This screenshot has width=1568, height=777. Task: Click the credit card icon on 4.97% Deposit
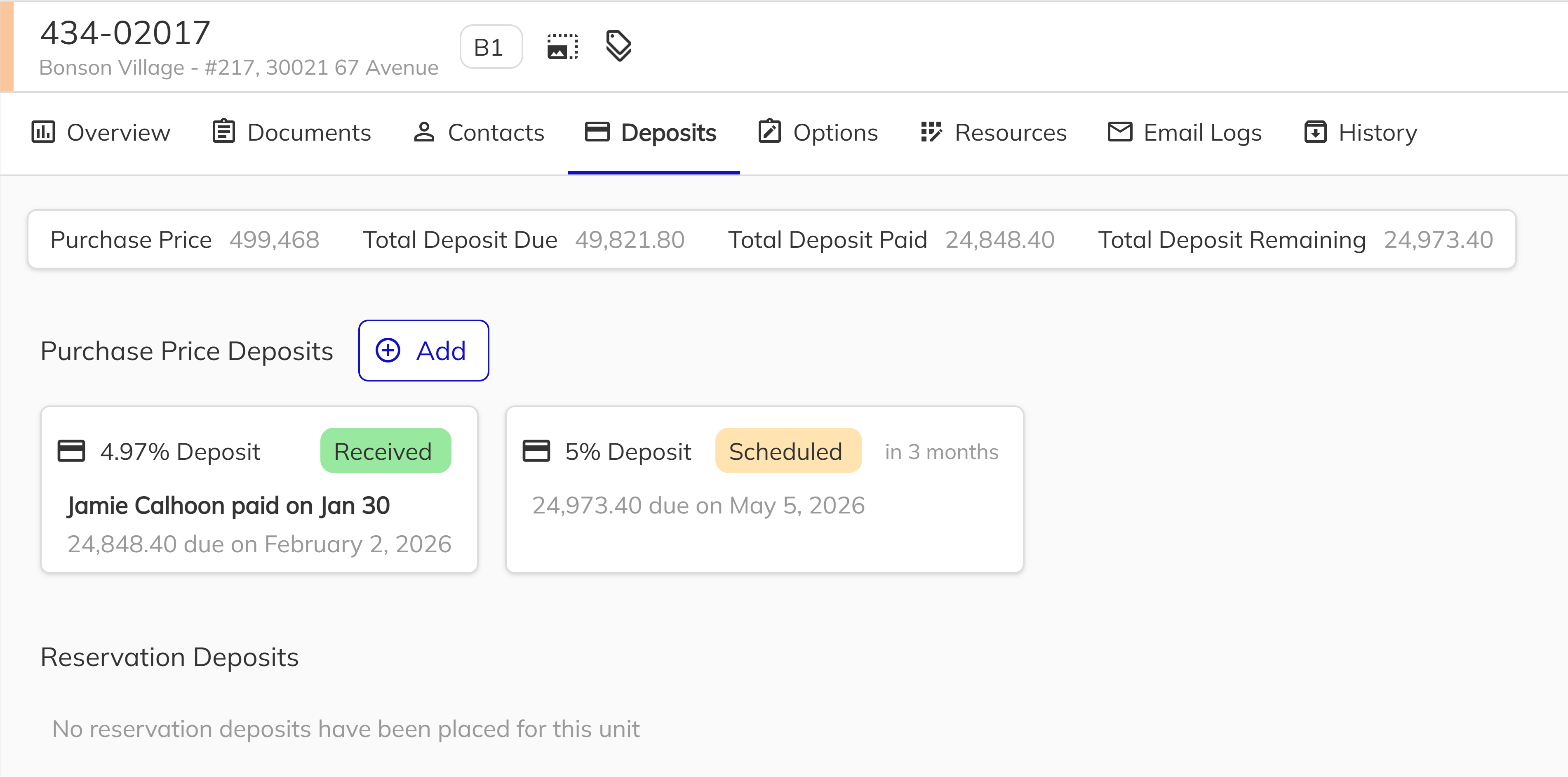point(71,451)
